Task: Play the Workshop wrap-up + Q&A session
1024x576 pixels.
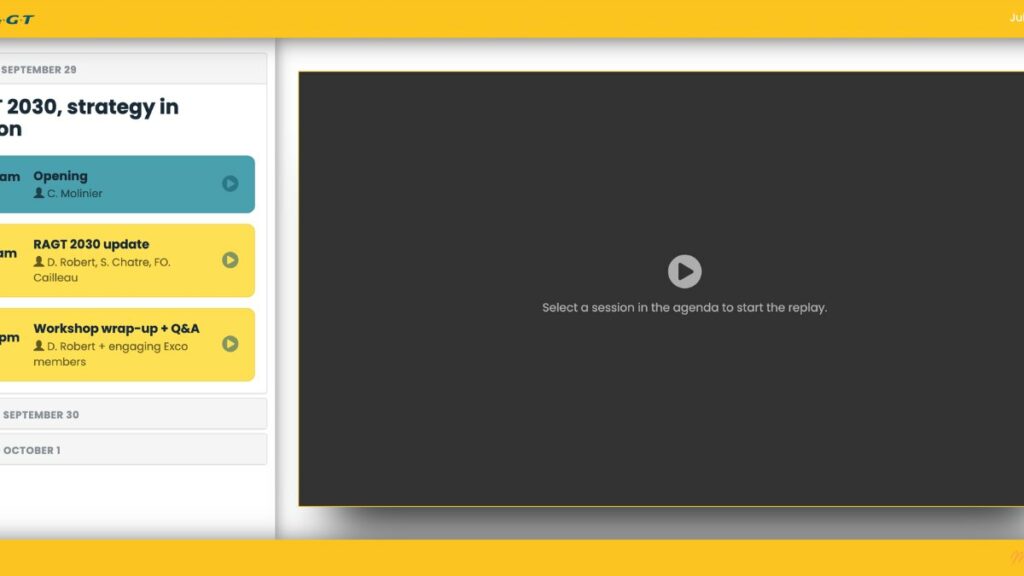Action: 230,344
